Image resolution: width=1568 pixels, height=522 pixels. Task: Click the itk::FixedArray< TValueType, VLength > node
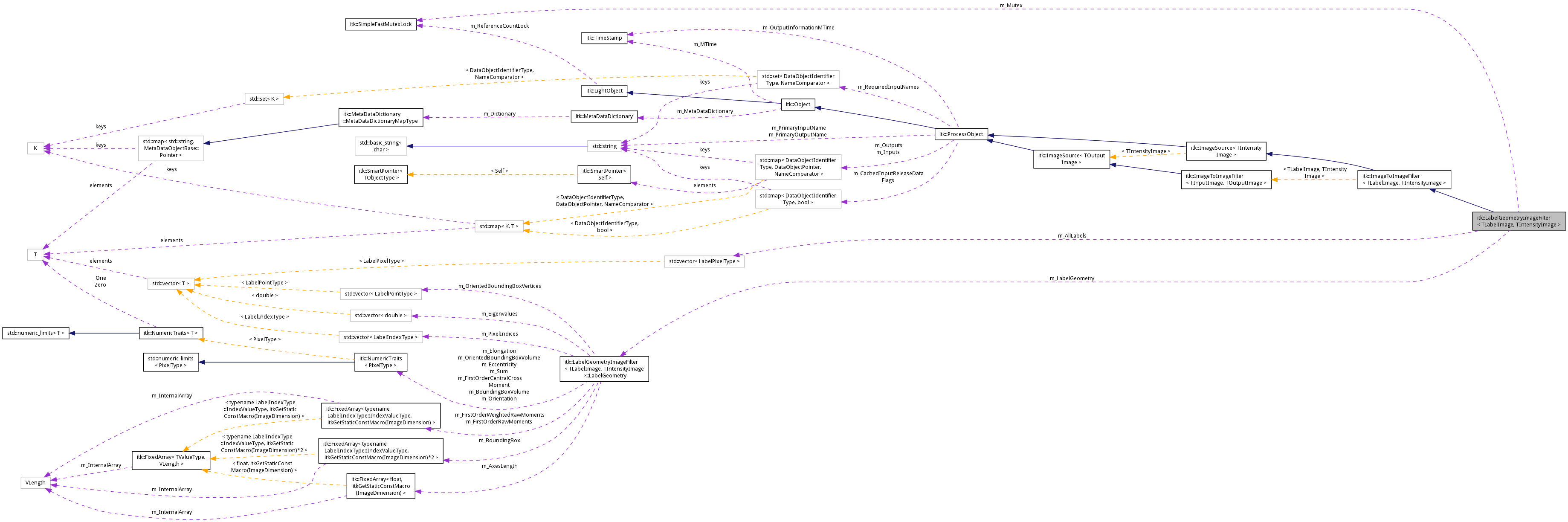pyautogui.click(x=171, y=461)
